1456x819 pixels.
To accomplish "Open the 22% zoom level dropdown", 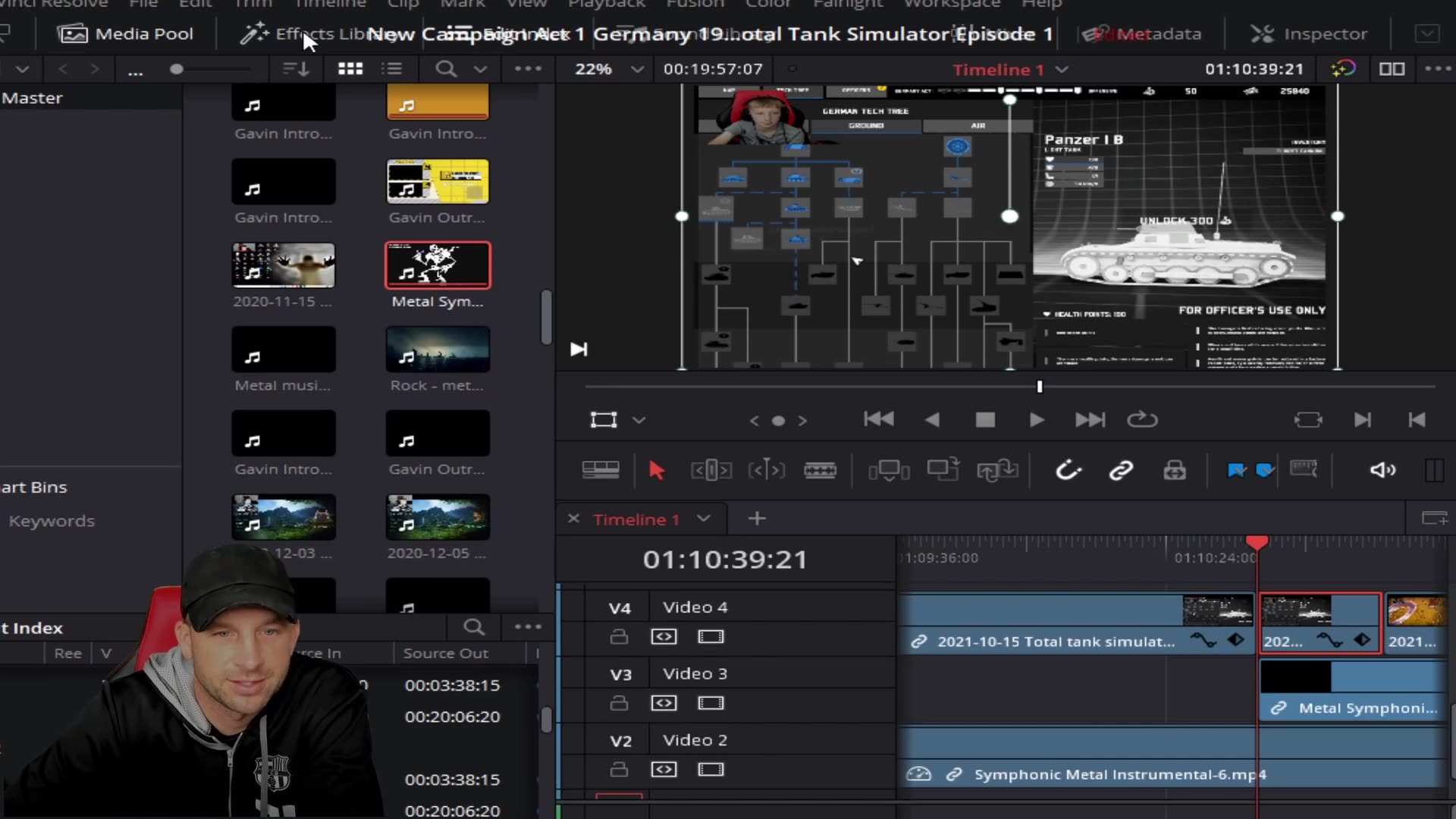I will 637,69.
